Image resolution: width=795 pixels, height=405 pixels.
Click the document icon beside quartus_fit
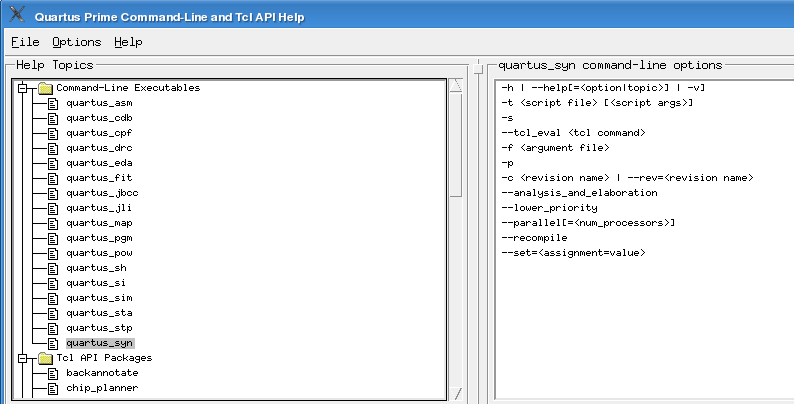(53, 178)
